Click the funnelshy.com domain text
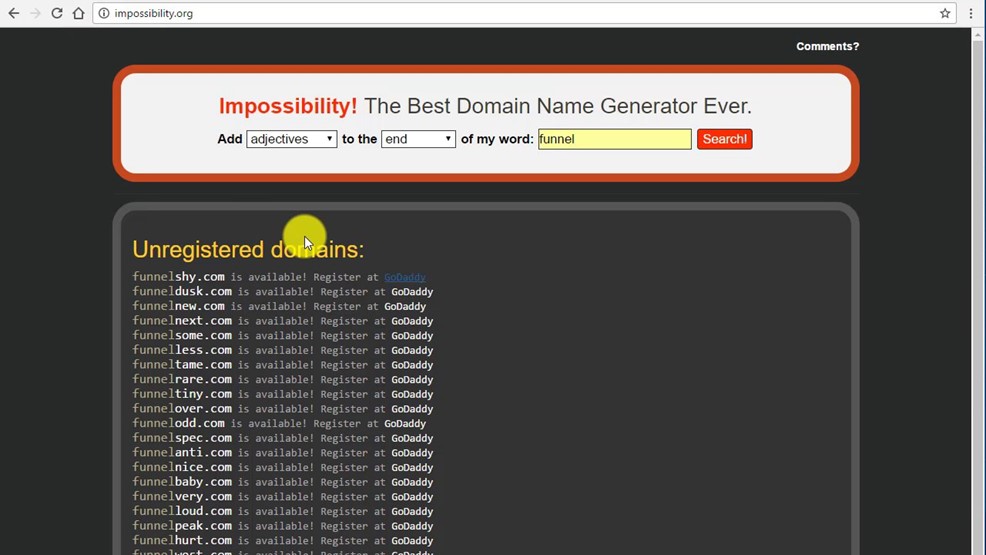This screenshot has height=555, width=986. 179,277
